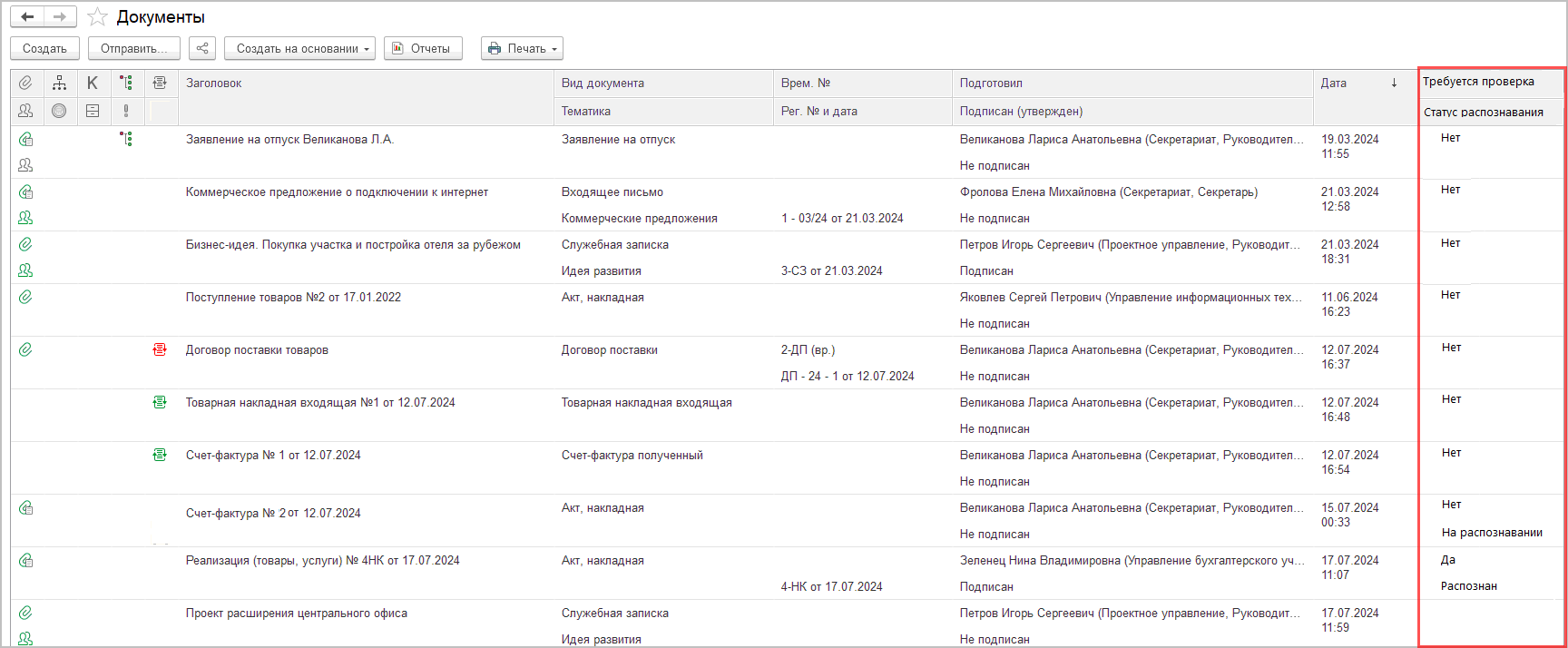Click the green icon beside Товарная накладная входящая №1
Screen dimensions: 1568x648
pyautogui.click(x=160, y=402)
